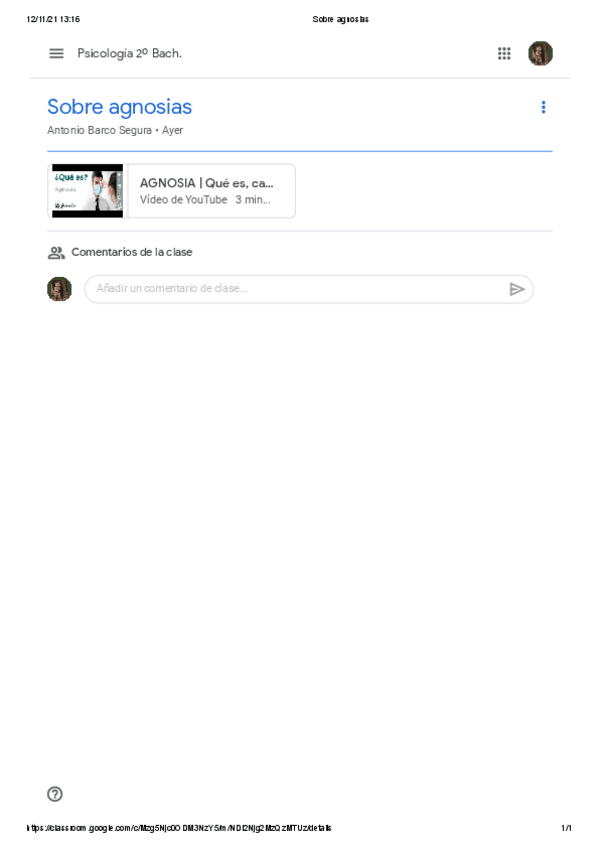
Task: Open the help question mark icon
Action: [55, 793]
